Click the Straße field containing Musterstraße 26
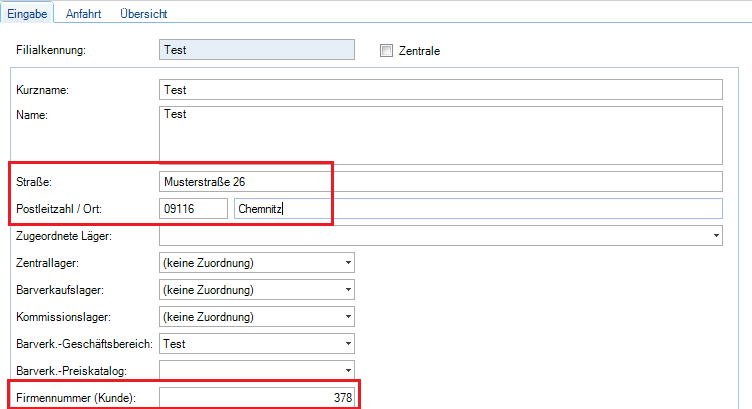 coord(440,181)
